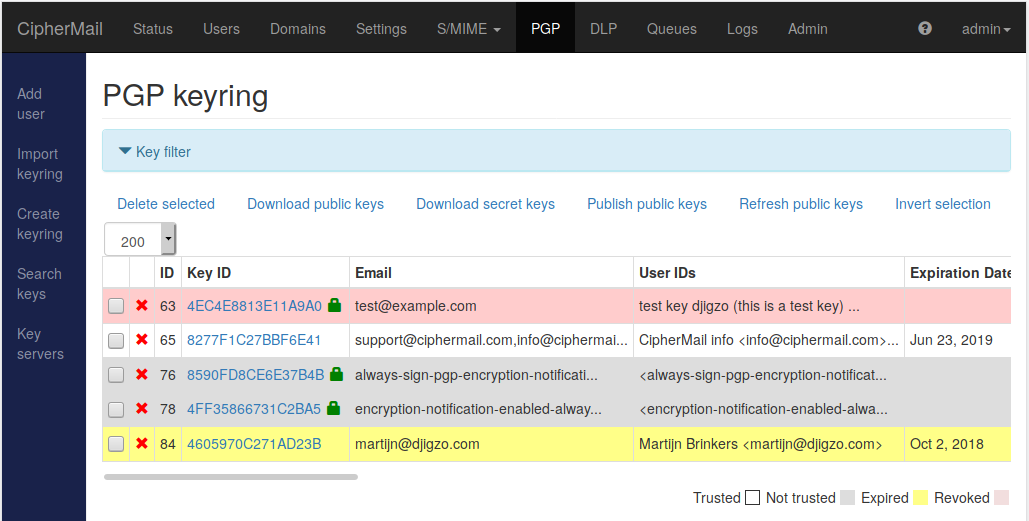
Task: Click red X icon for key 63
Action: [x=142, y=306]
